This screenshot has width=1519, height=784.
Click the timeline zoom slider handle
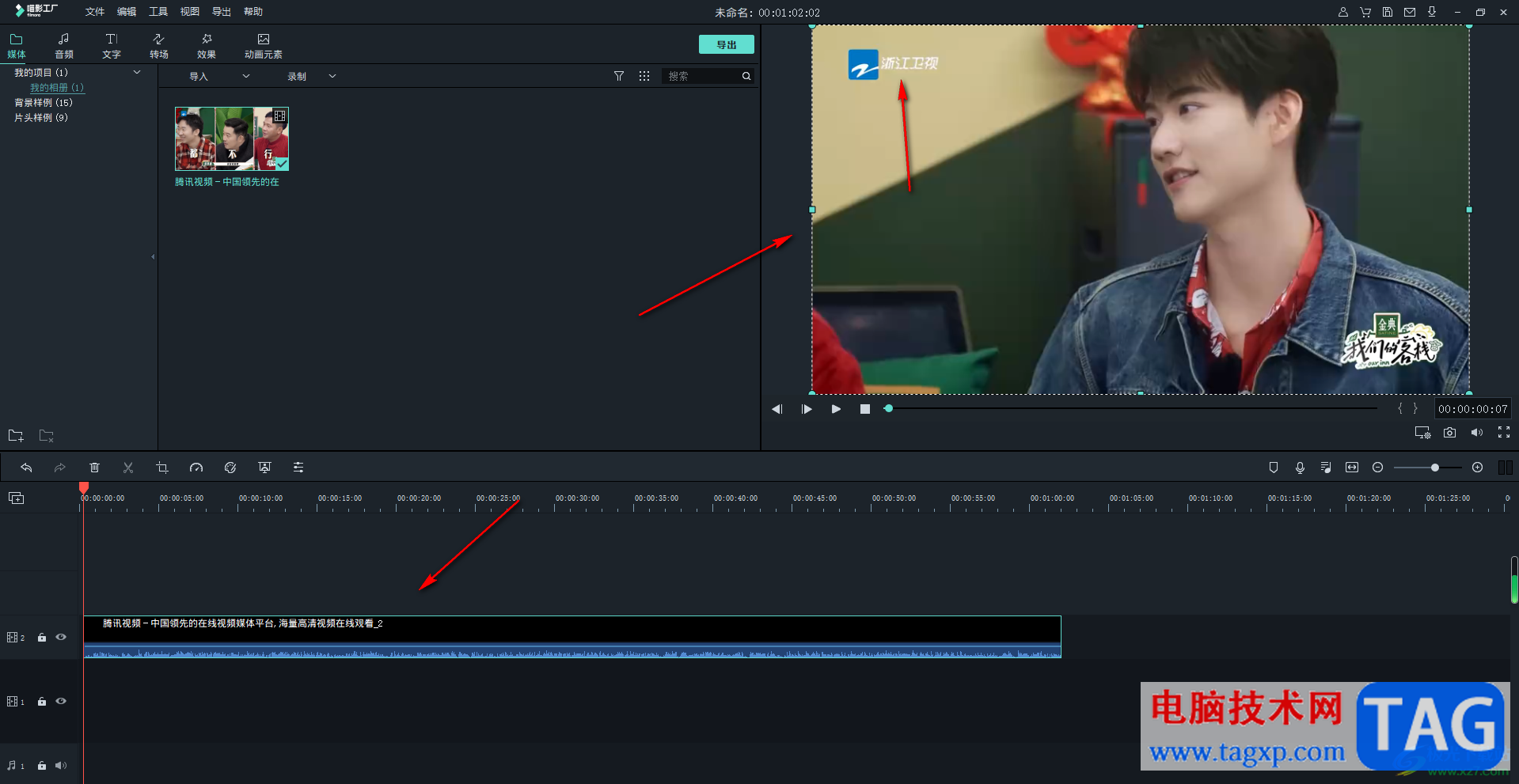point(1434,468)
